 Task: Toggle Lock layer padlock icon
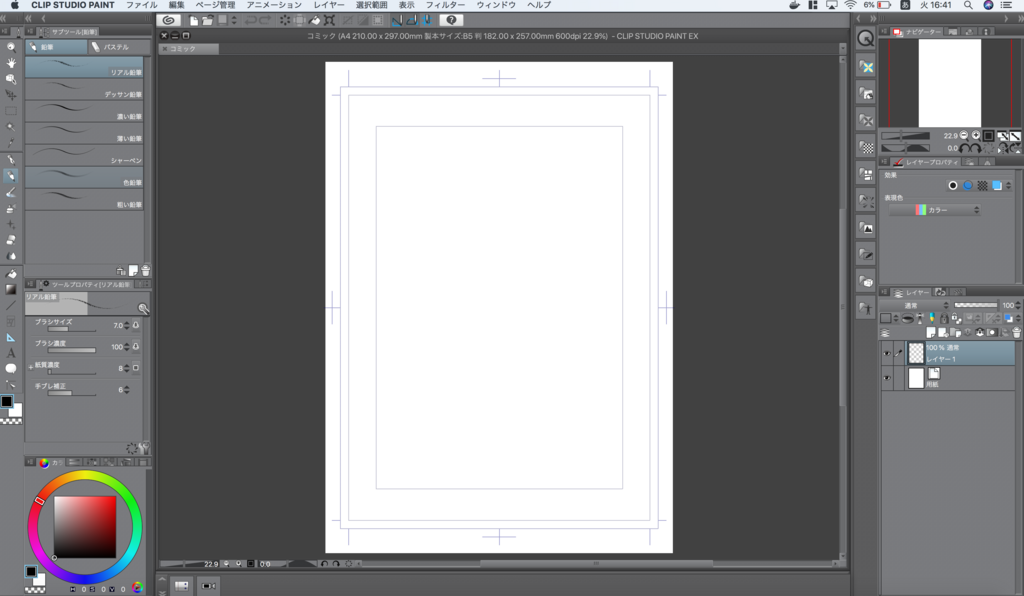(x=944, y=318)
